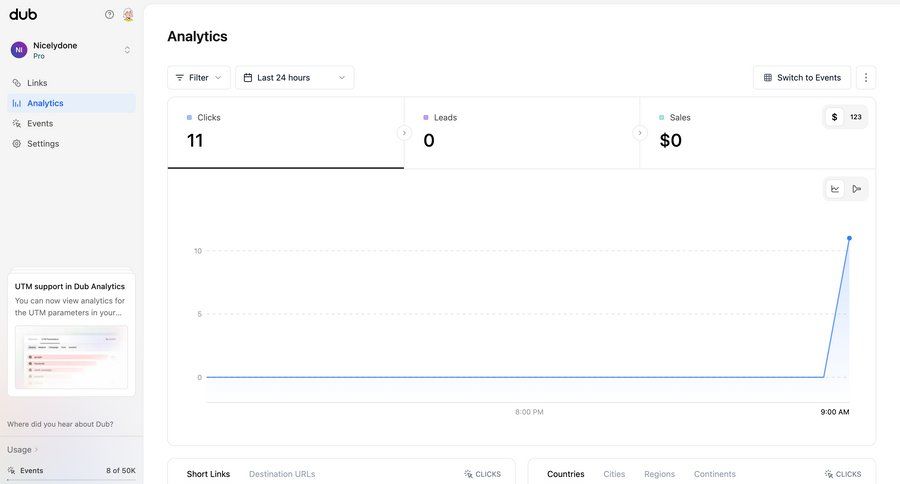Click Switch to Events button

click(x=802, y=78)
